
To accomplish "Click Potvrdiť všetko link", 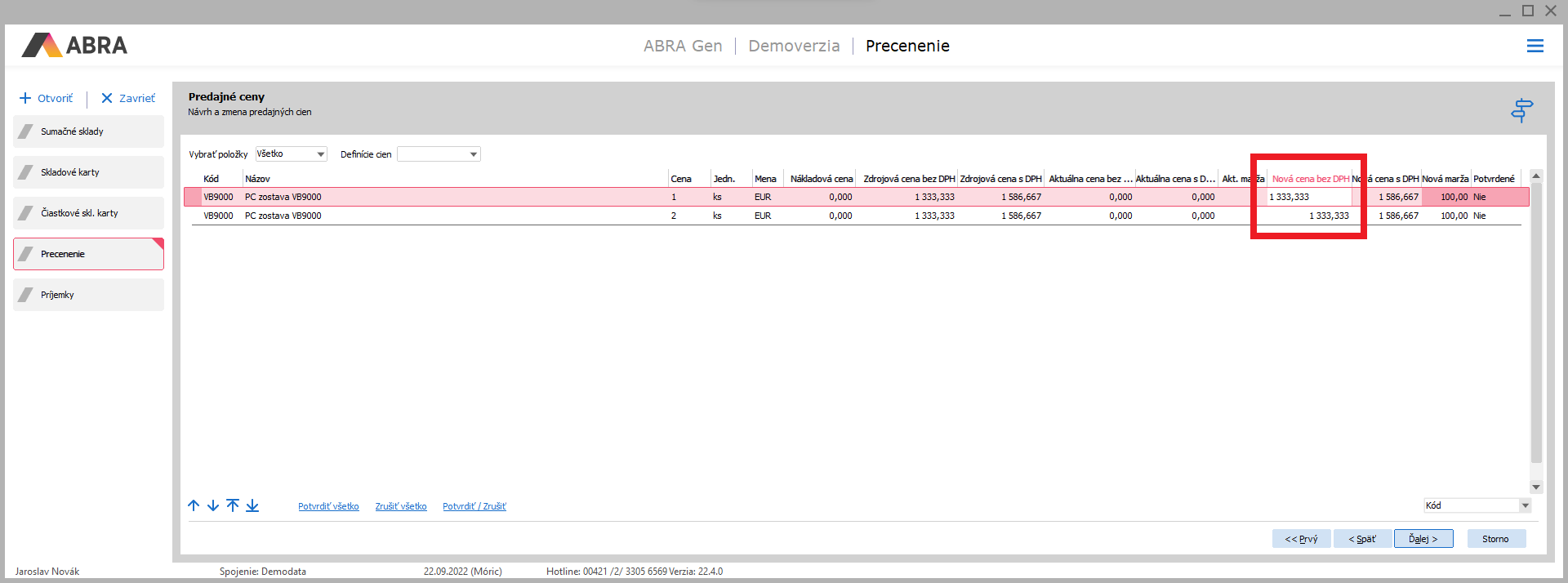I will tap(328, 506).
